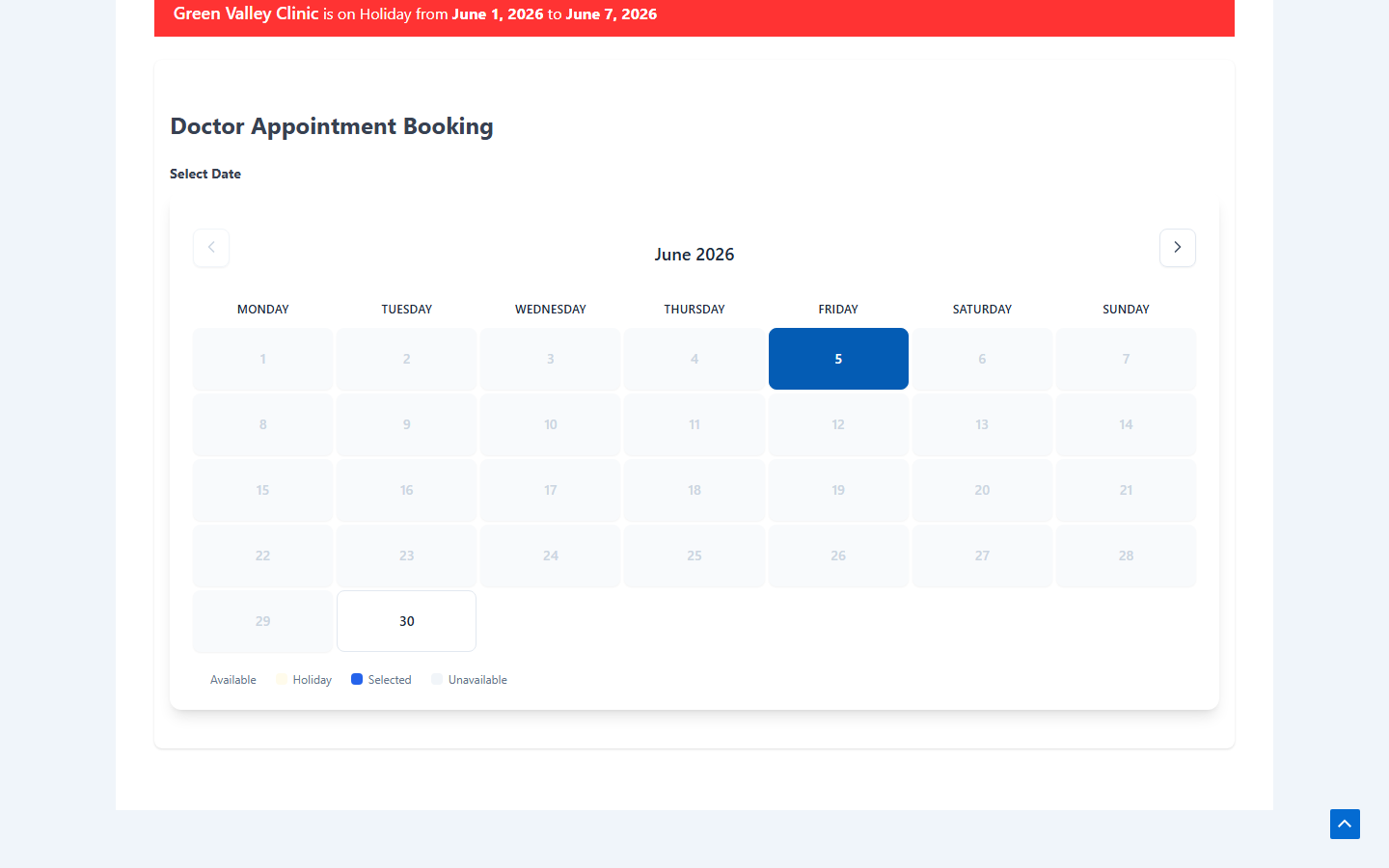Click the WEDNESDAY column header
This screenshot has height=868, width=1389.
pyautogui.click(x=550, y=310)
